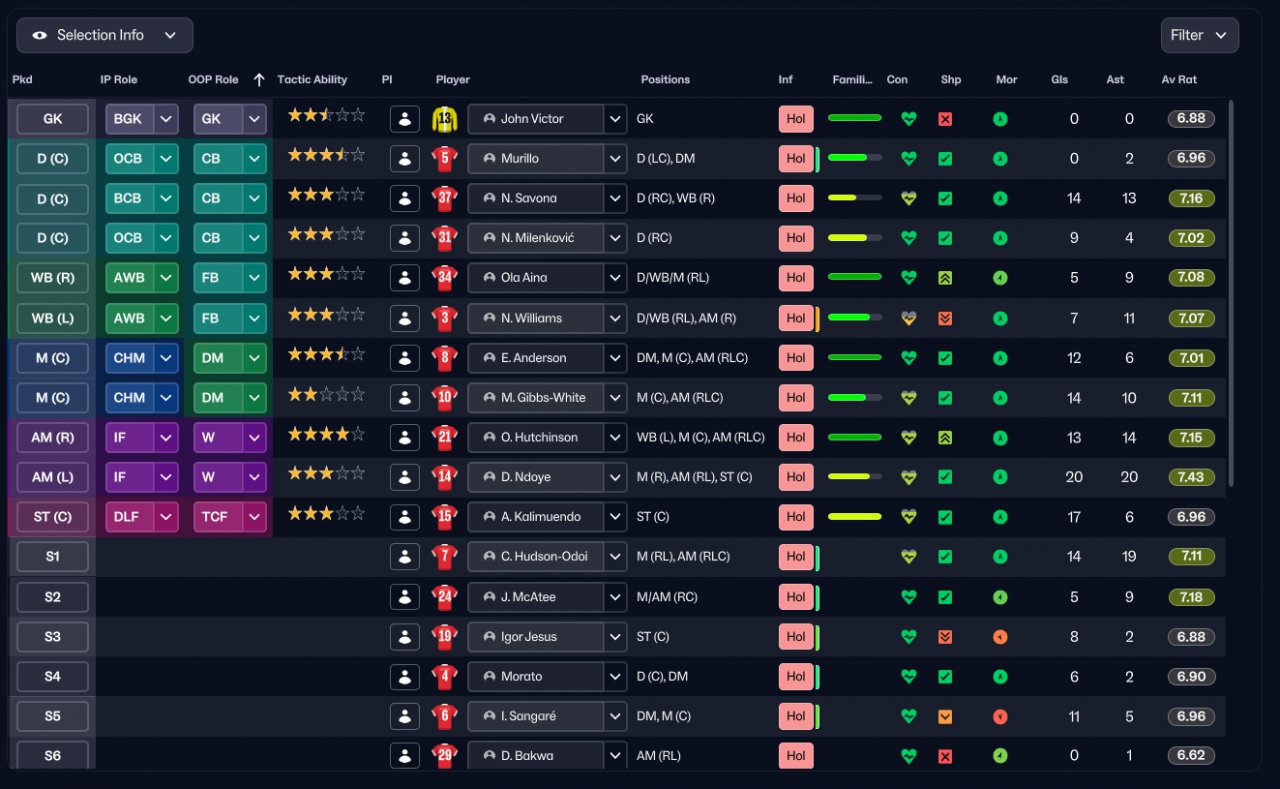
Task: Click the sharpness icon for I. Sangaré
Action: pos(945,717)
